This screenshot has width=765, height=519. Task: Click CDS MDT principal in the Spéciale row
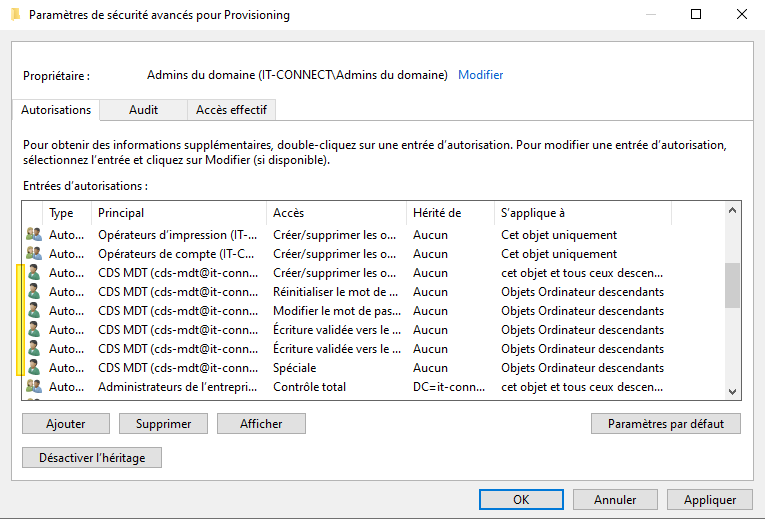(178, 368)
